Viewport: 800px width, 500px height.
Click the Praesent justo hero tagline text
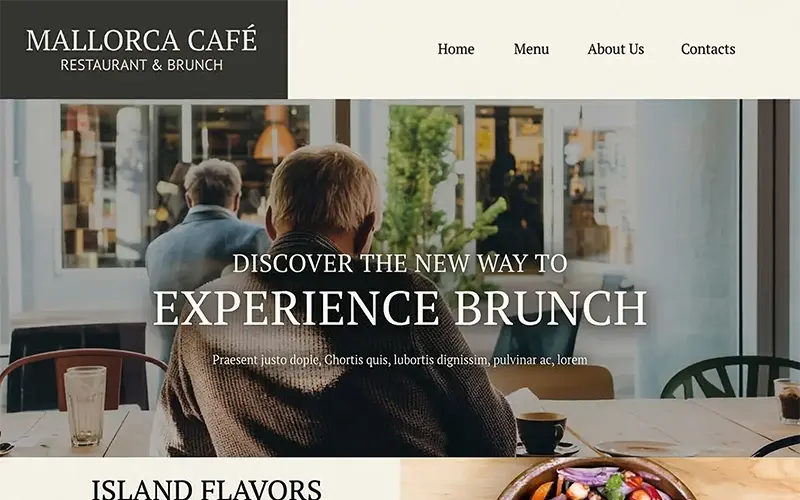click(x=399, y=360)
